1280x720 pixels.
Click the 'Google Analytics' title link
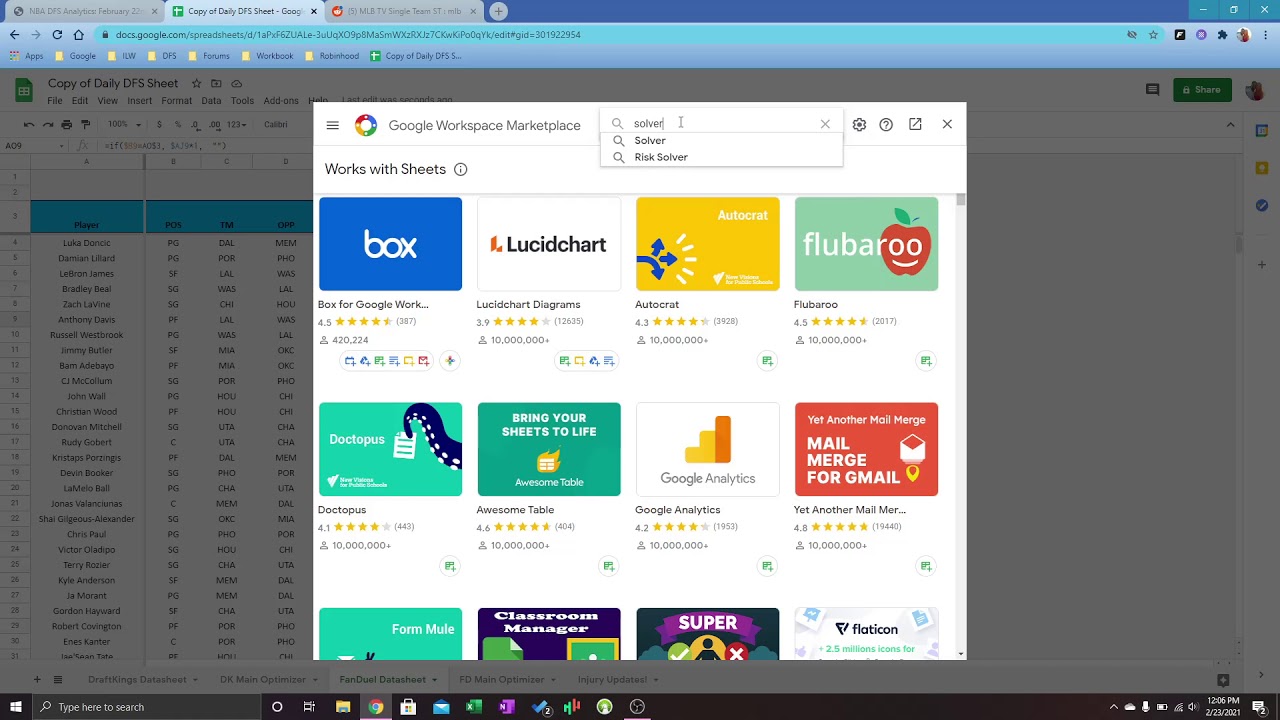[x=677, y=510]
